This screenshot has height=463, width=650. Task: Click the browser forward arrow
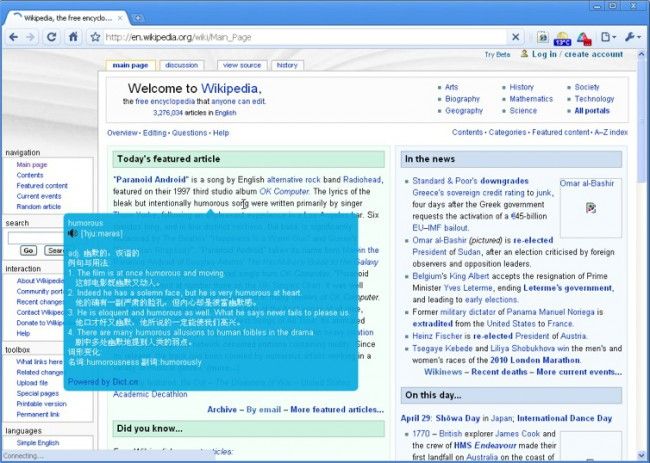[x=30, y=37]
